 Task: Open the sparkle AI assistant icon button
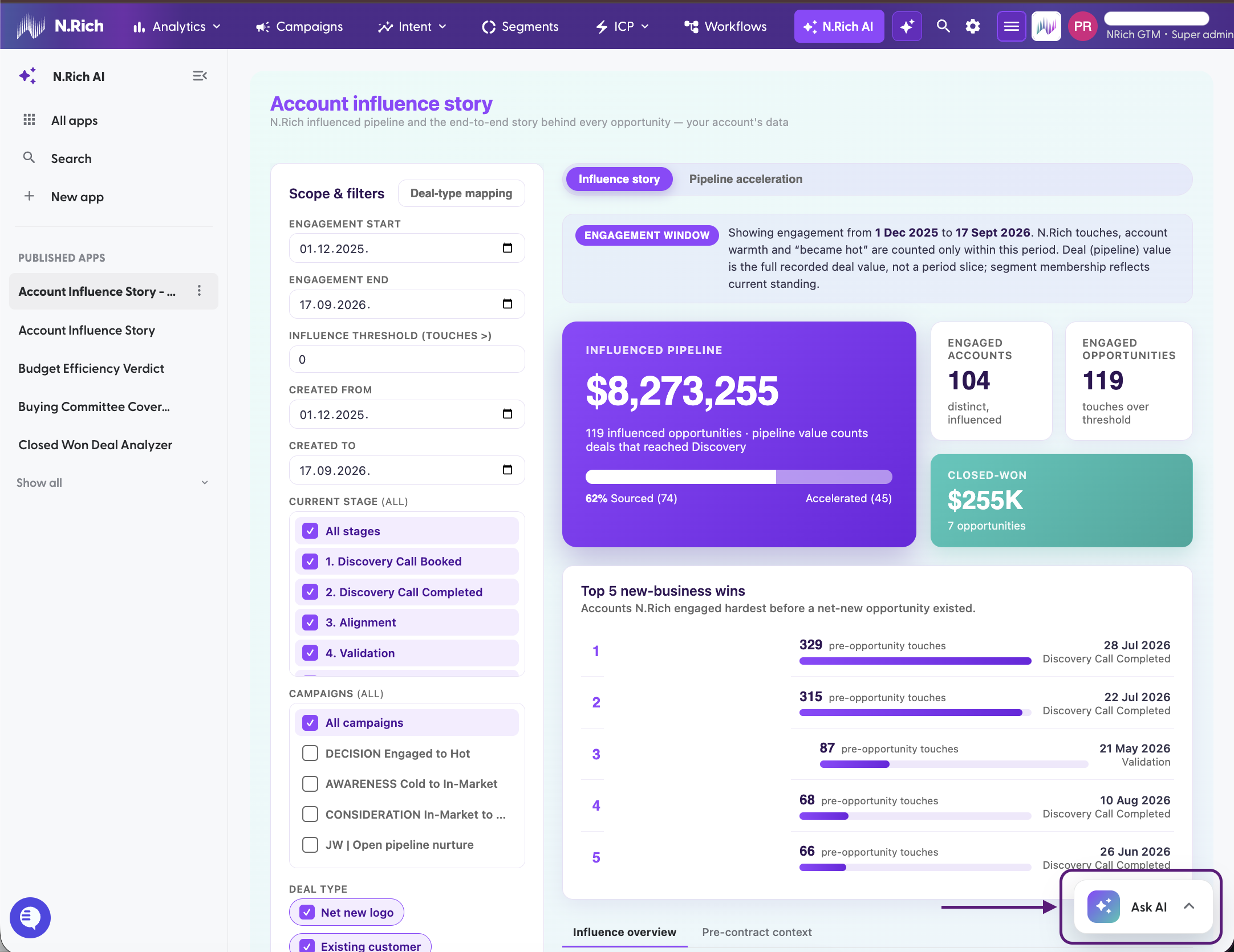coord(907,26)
